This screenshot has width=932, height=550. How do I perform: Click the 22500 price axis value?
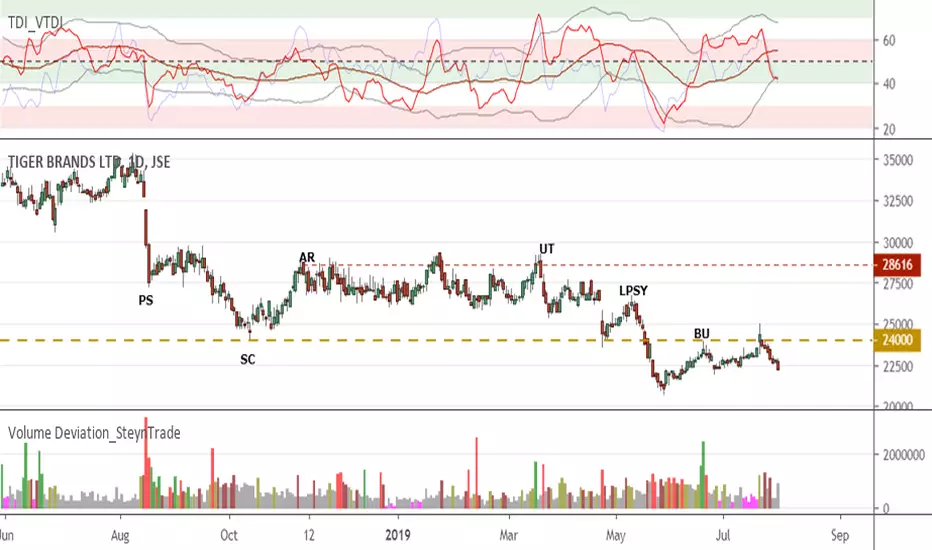click(x=898, y=366)
